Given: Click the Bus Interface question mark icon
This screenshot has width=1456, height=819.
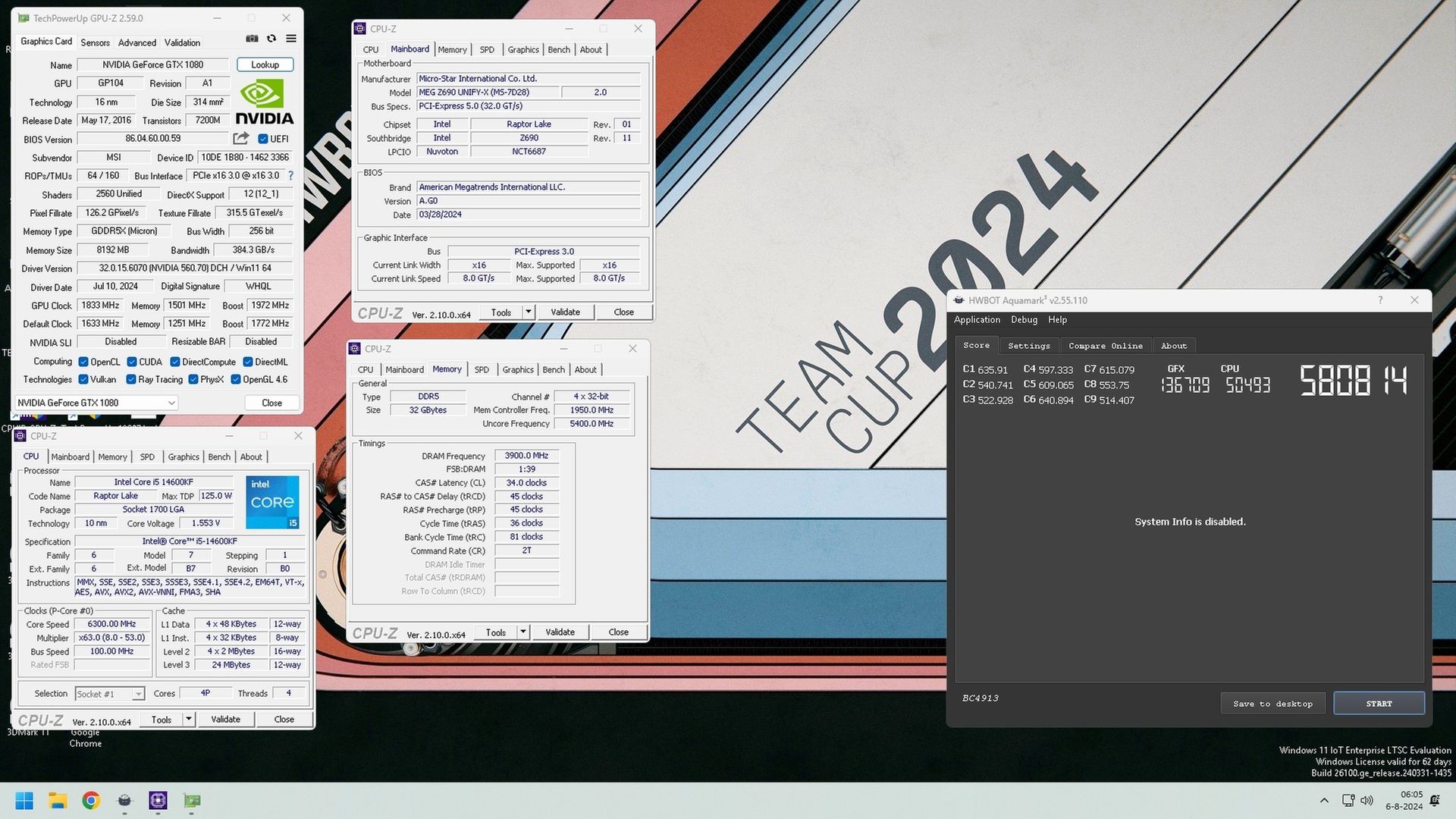Looking at the screenshot, I should 290,175.
